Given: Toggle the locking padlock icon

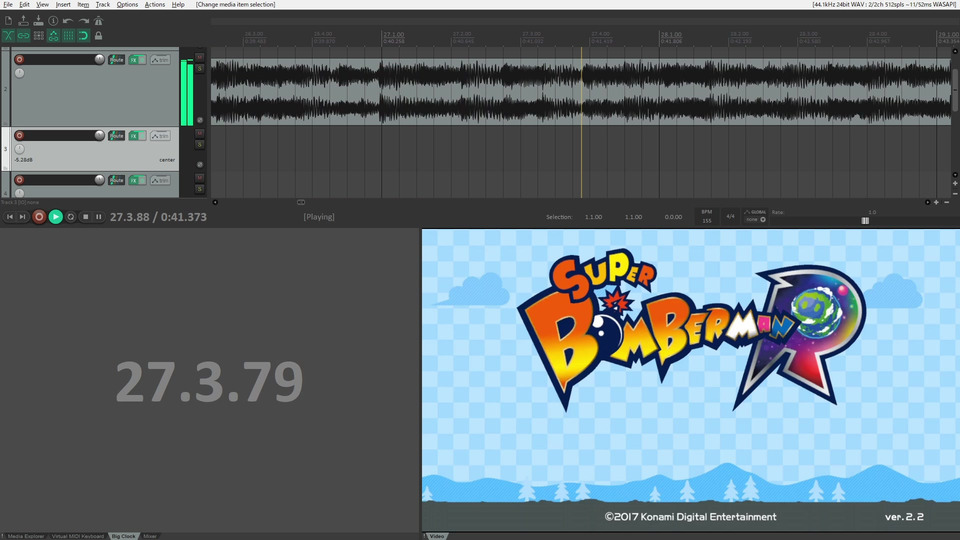Looking at the screenshot, I should (x=98, y=36).
